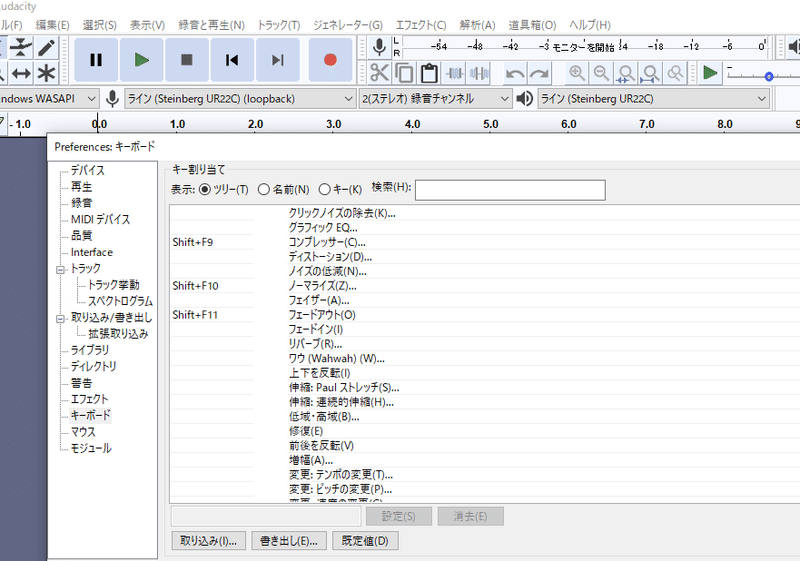
Task: Cut selection with the scissors icon
Action: (x=379, y=73)
